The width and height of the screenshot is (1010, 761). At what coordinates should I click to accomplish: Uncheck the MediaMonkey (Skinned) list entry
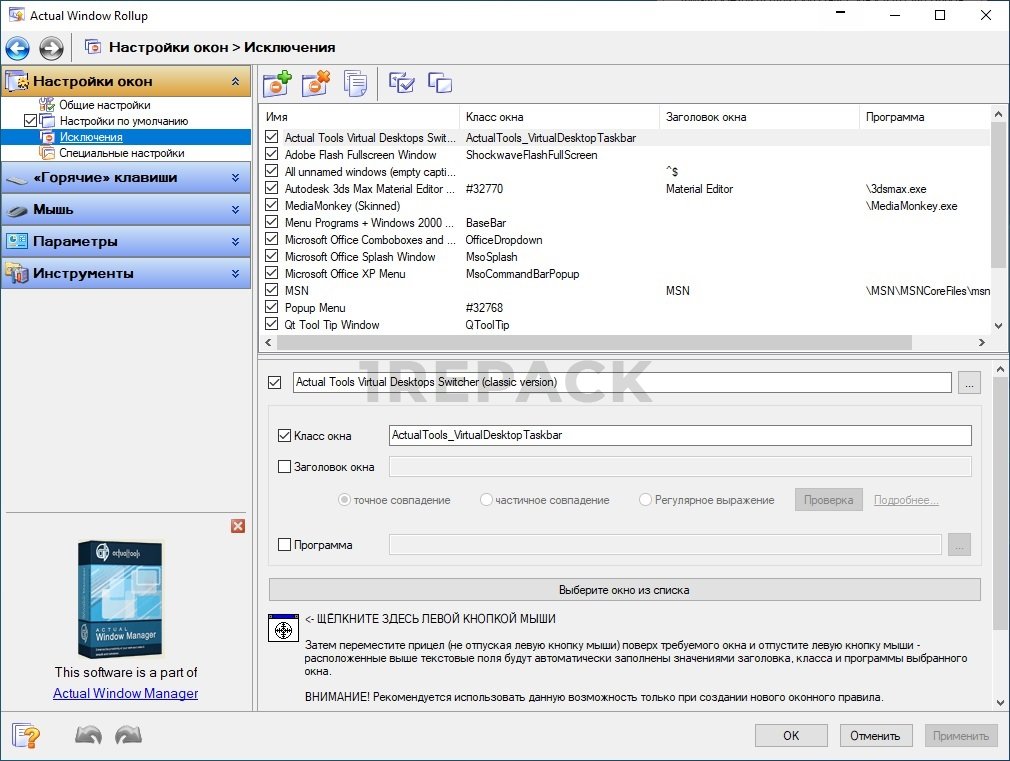(x=271, y=206)
